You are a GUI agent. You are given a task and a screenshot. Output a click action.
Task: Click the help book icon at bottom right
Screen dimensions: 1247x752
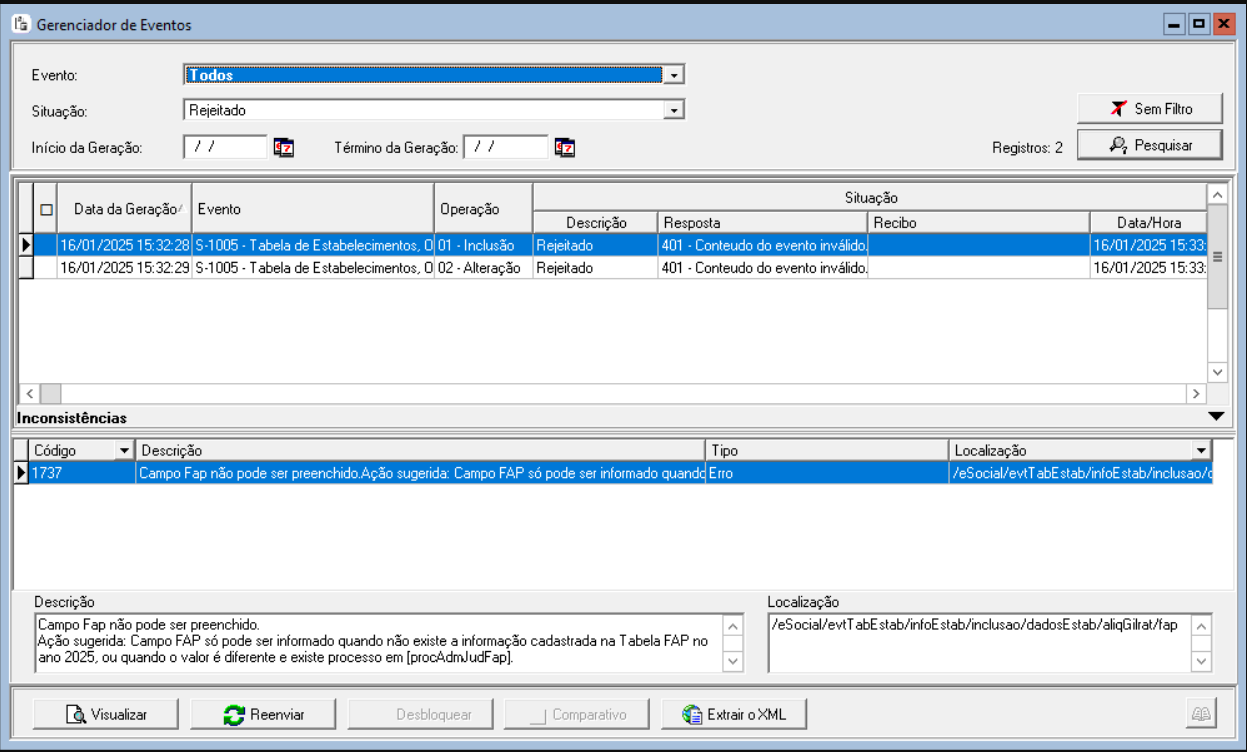pos(1200,714)
